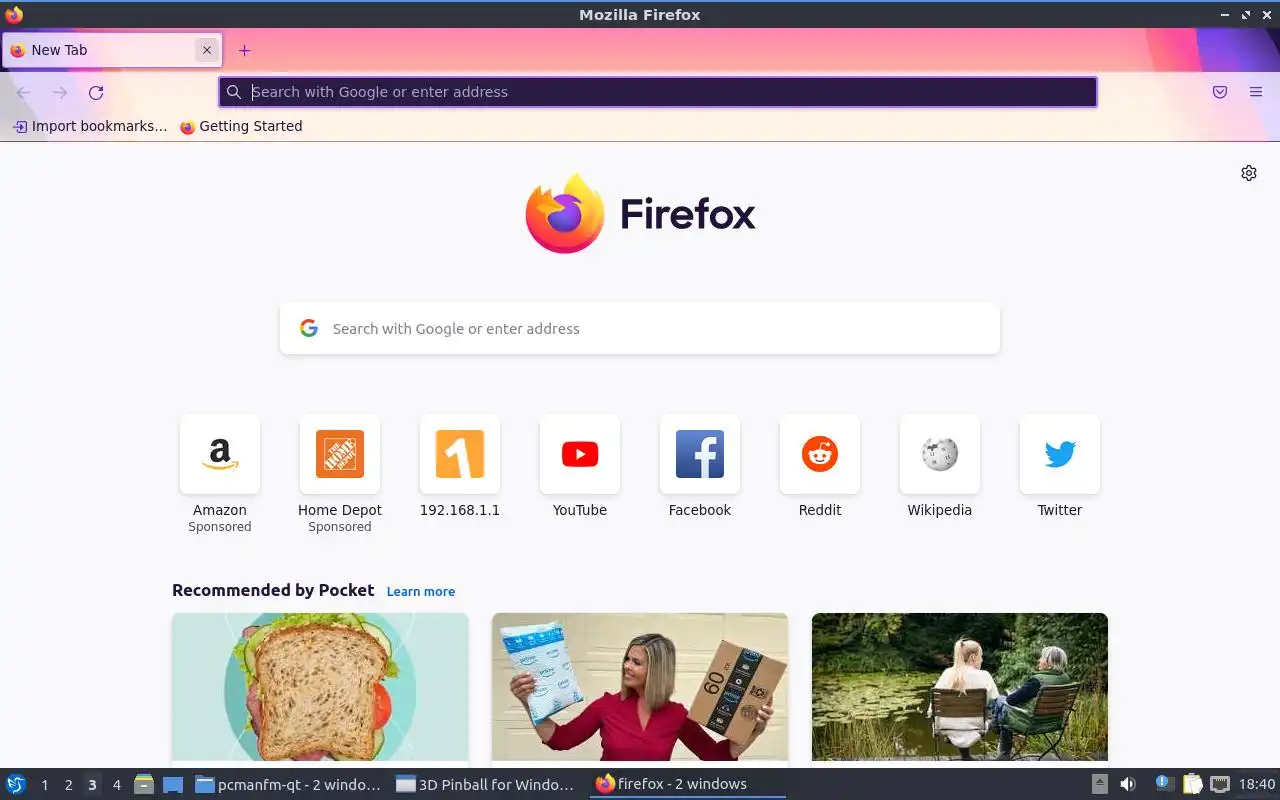Open the file manager launcher in taskbar
Image resolution: width=1280 pixels, height=800 pixels.
tap(144, 784)
